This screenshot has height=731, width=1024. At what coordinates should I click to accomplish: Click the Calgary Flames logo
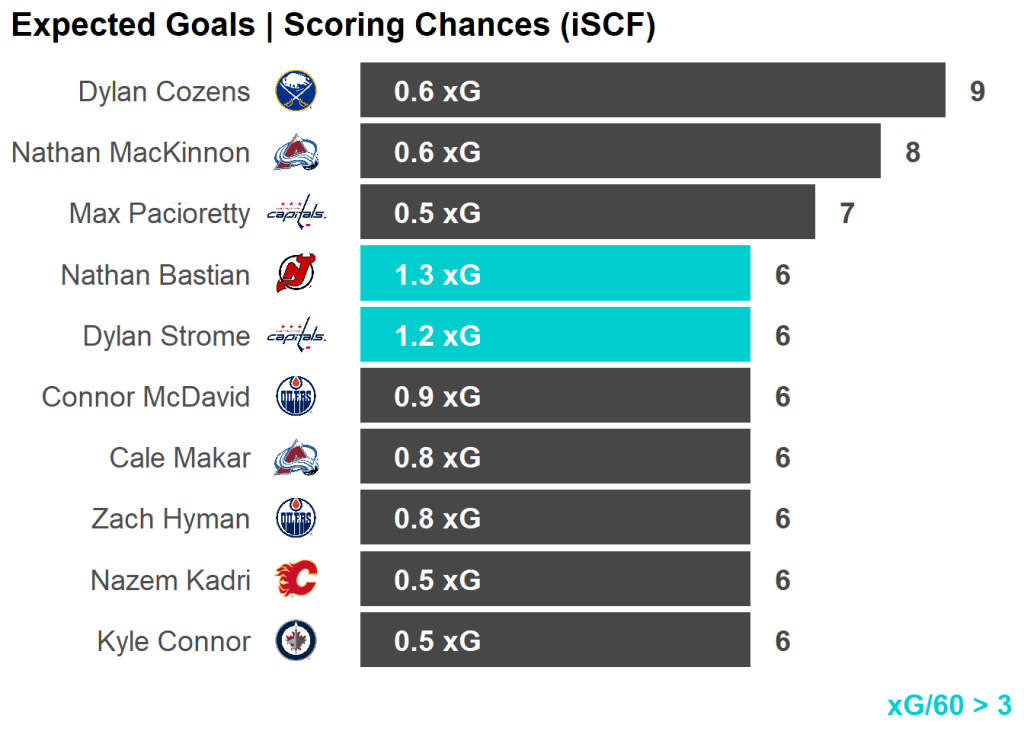click(x=296, y=580)
